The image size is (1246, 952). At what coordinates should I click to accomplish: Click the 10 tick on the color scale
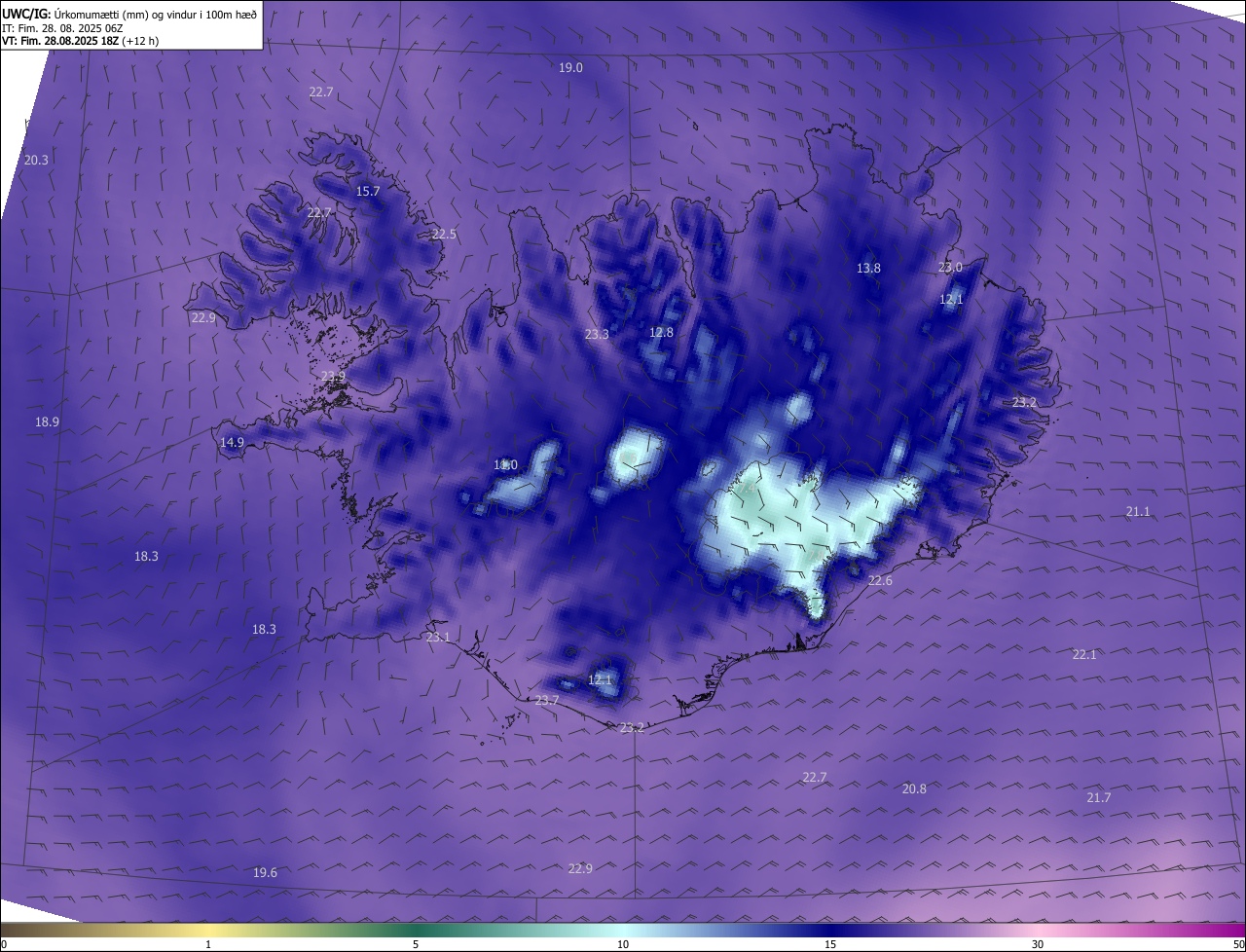click(x=623, y=944)
